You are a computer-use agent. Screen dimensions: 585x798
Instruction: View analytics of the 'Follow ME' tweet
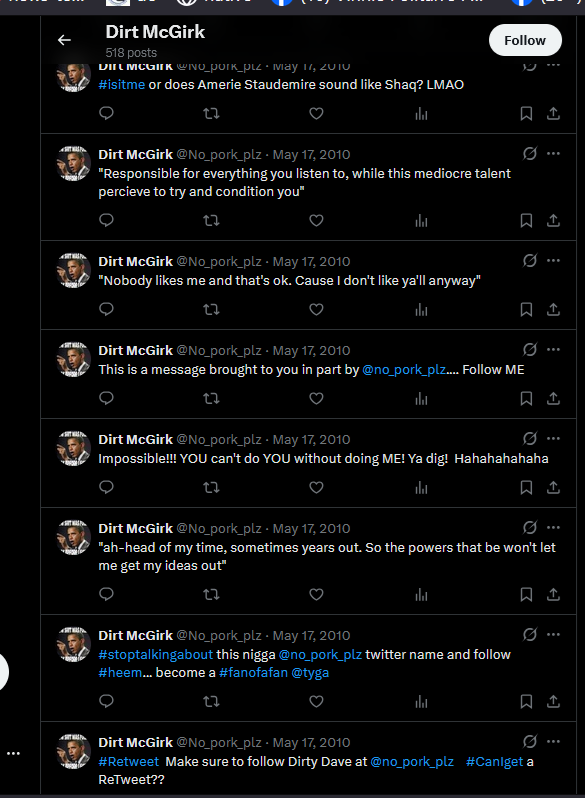[x=421, y=398]
